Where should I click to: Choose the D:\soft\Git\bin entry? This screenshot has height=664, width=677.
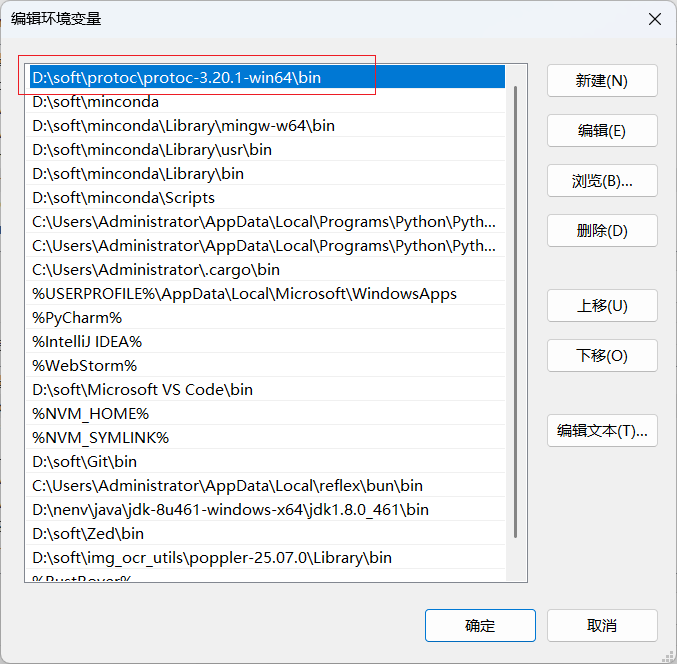click(x=85, y=462)
